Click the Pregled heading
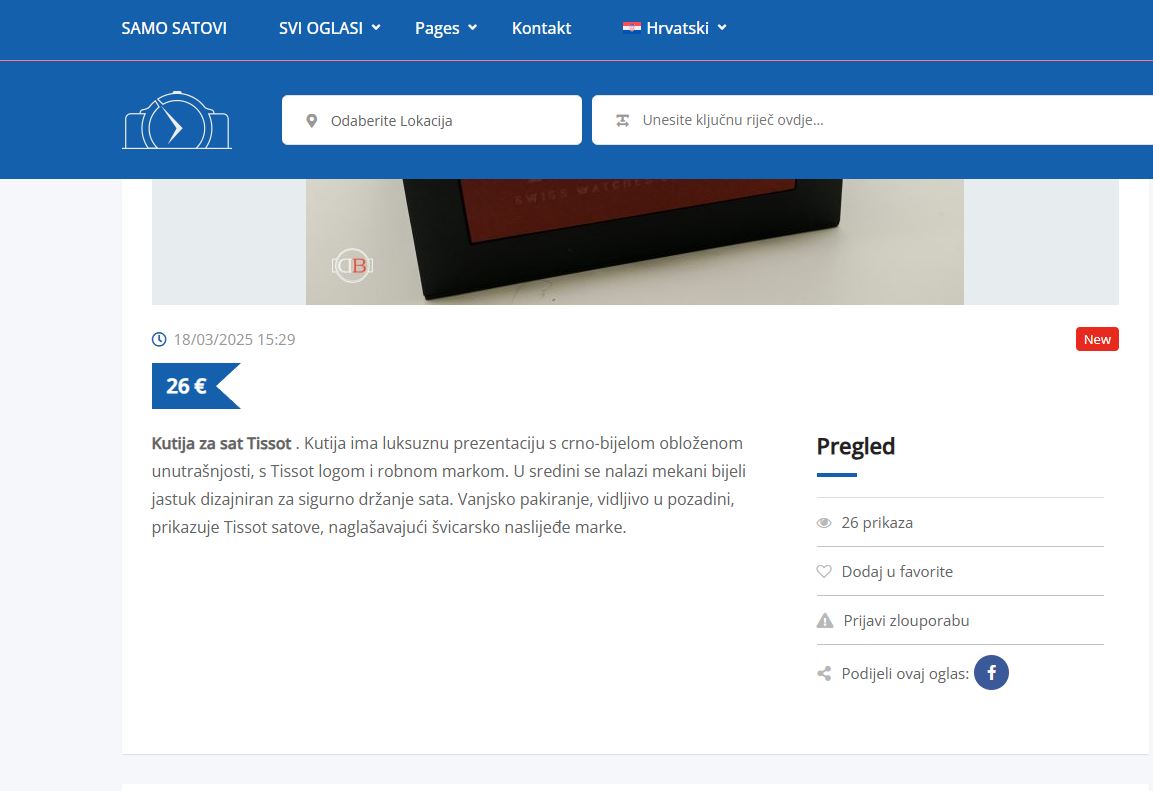The image size is (1153, 791). [x=856, y=446]
